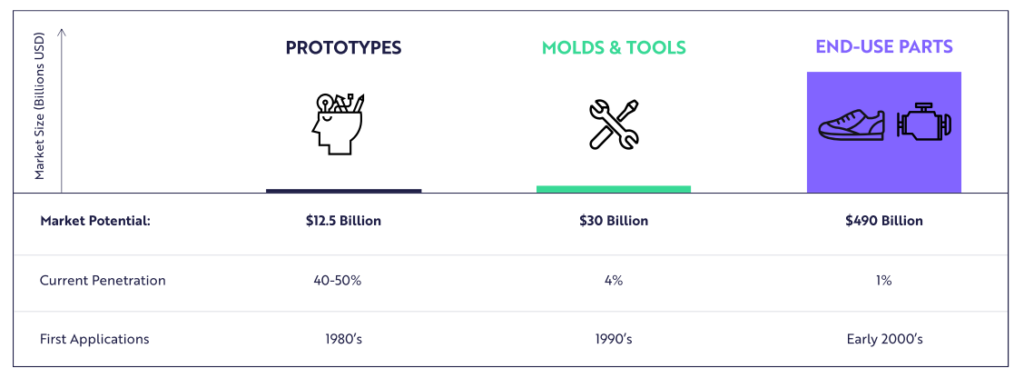Screen dimensions: 1024x378
Task: Click the purple End-Use Parts bar
Action: tap(884, 133)
